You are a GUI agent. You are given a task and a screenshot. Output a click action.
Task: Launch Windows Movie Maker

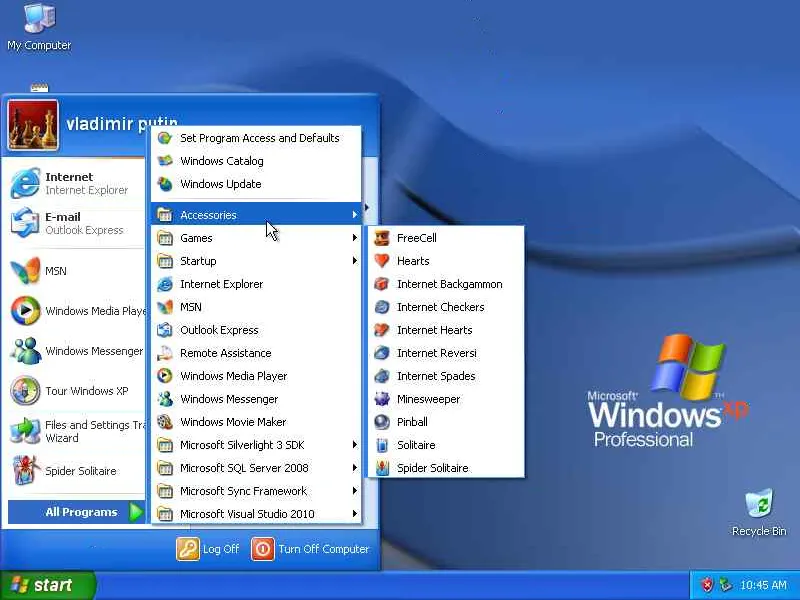(x=256, y=422)
